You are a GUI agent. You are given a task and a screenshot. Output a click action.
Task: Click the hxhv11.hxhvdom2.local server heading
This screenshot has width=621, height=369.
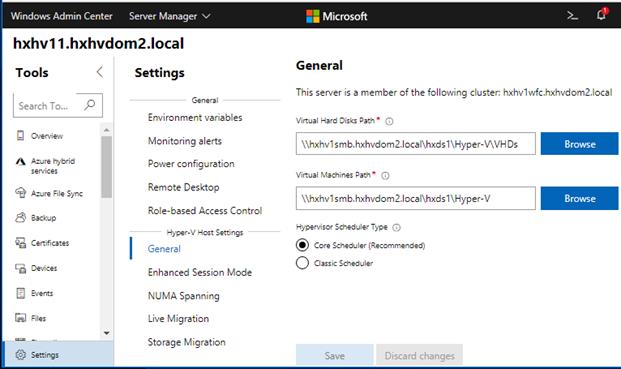98,43
